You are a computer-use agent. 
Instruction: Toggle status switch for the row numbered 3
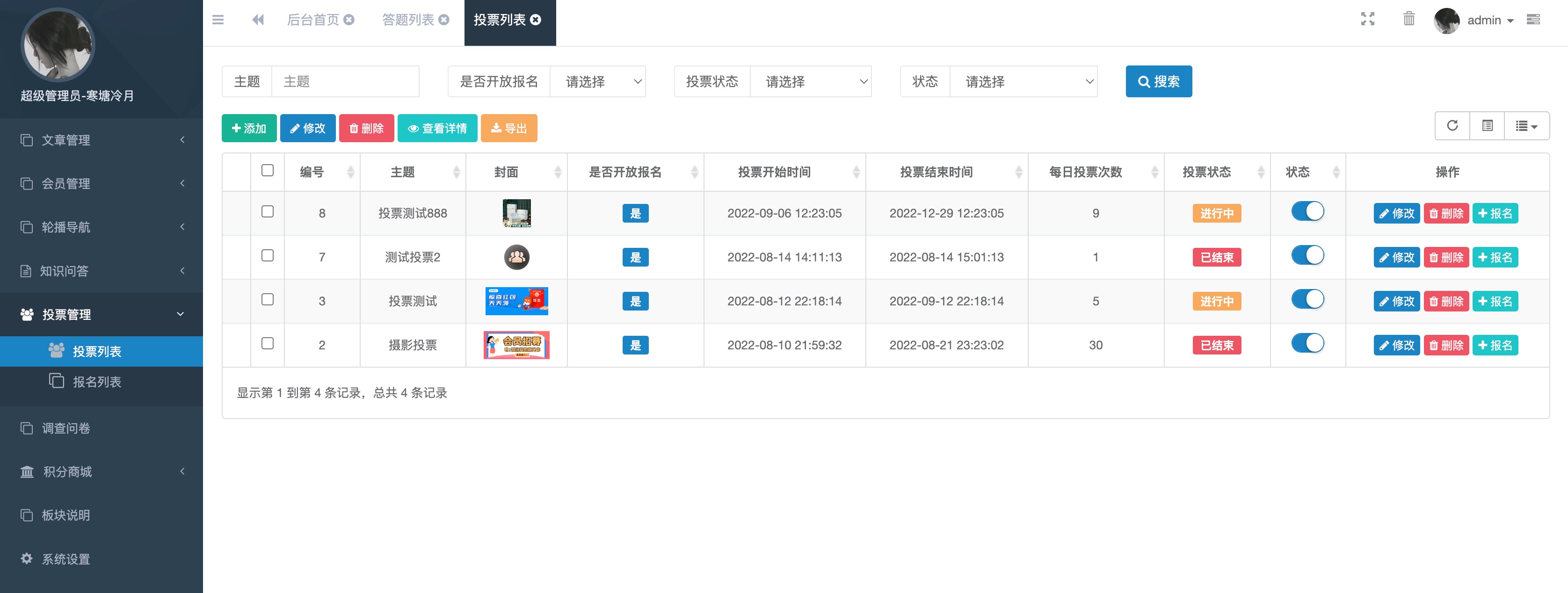click(x=1307, y=299)
